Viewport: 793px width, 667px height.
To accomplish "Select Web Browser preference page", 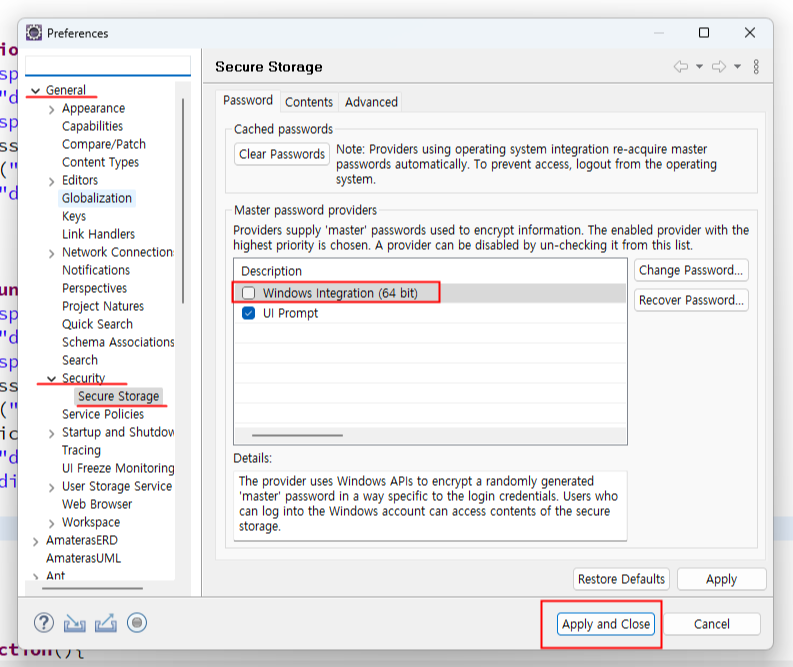I will 97,504.
